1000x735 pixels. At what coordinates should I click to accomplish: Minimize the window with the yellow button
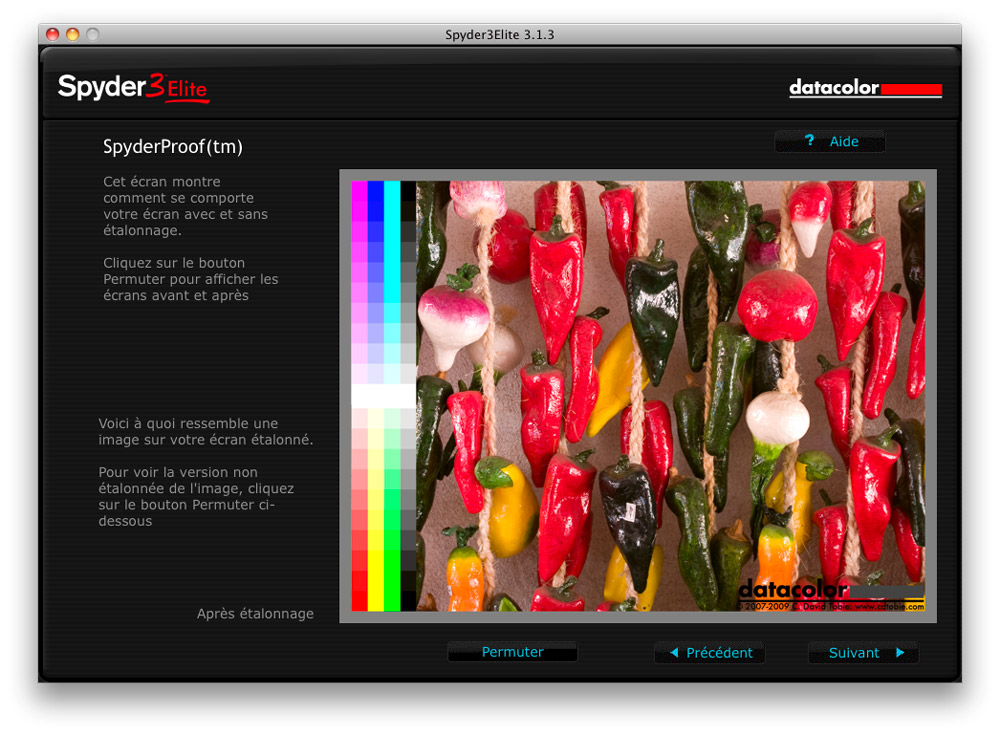tap(73, 34)
